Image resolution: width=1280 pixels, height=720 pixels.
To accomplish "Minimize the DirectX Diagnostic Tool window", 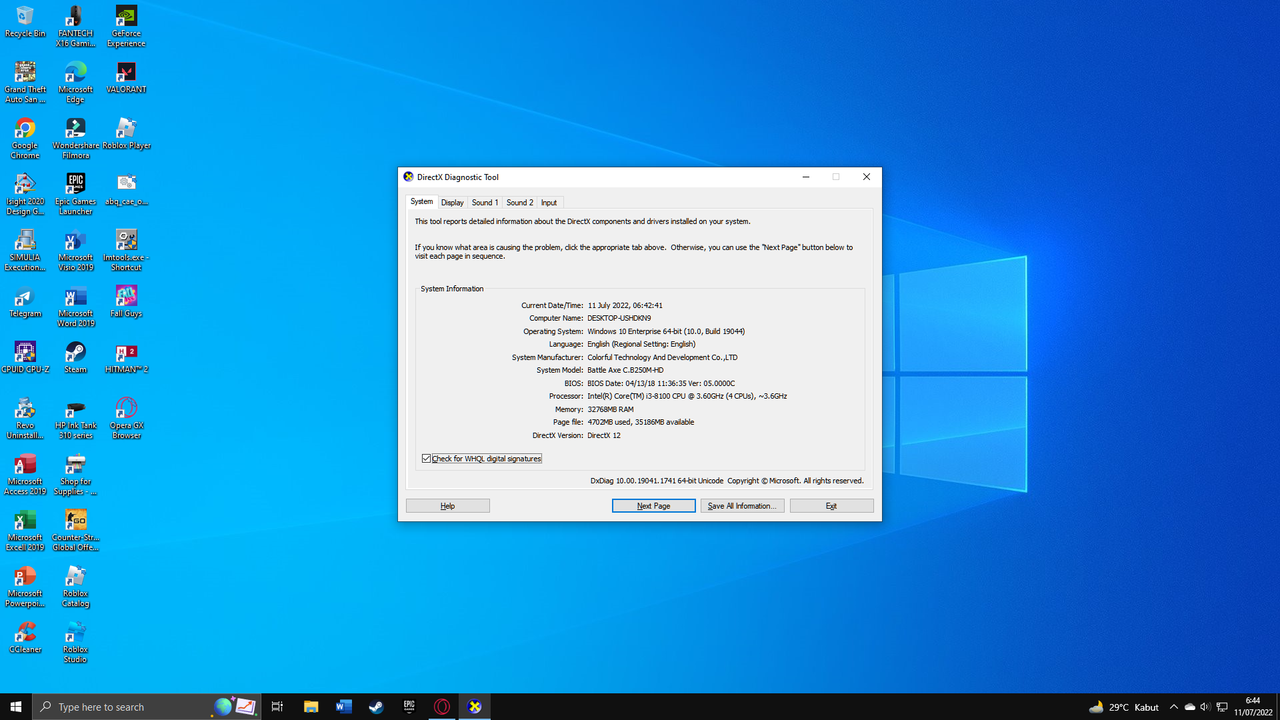I will point(806,177).
